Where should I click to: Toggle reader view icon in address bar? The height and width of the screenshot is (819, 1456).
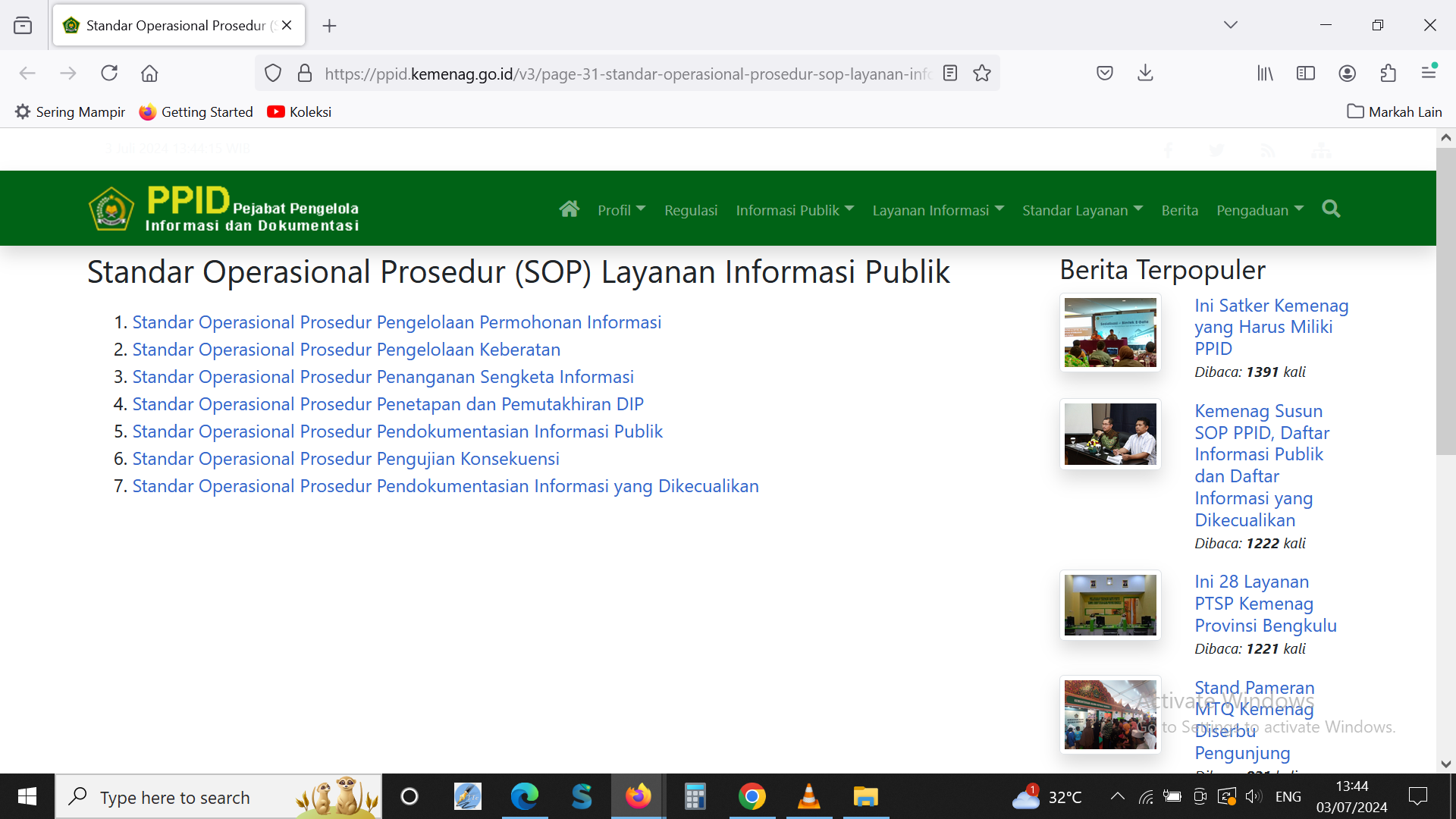(950, 74)
